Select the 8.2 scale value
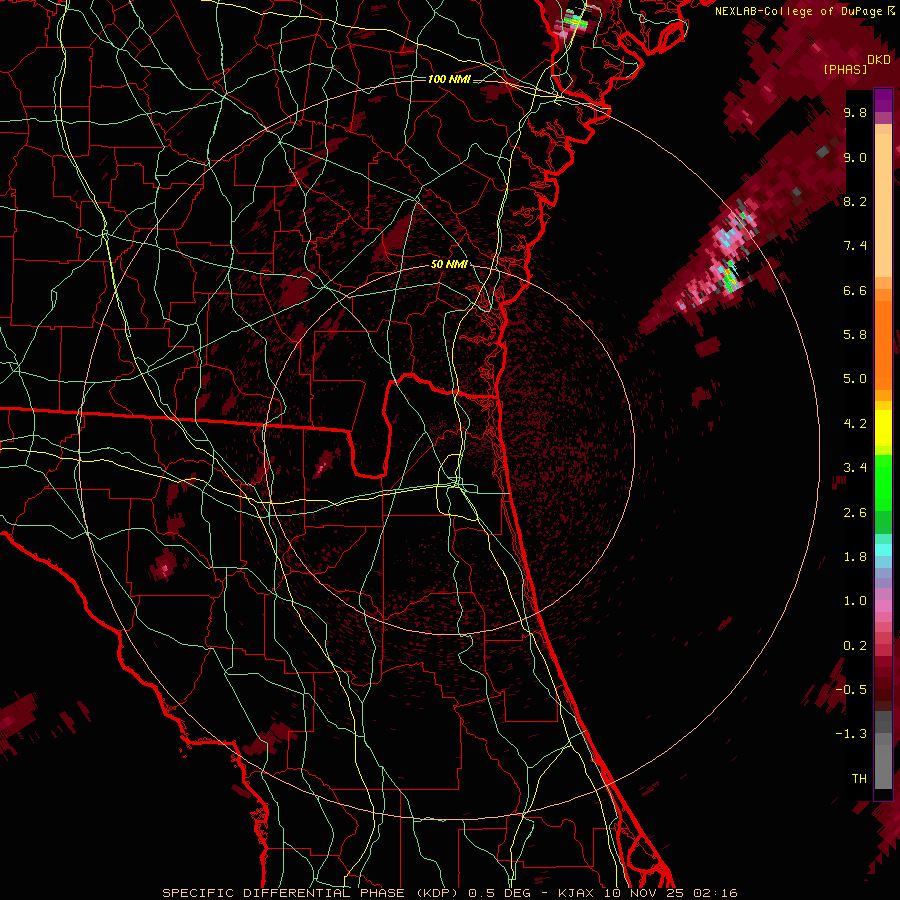Viewport: 900px width, 900px height. click(855, 201)
